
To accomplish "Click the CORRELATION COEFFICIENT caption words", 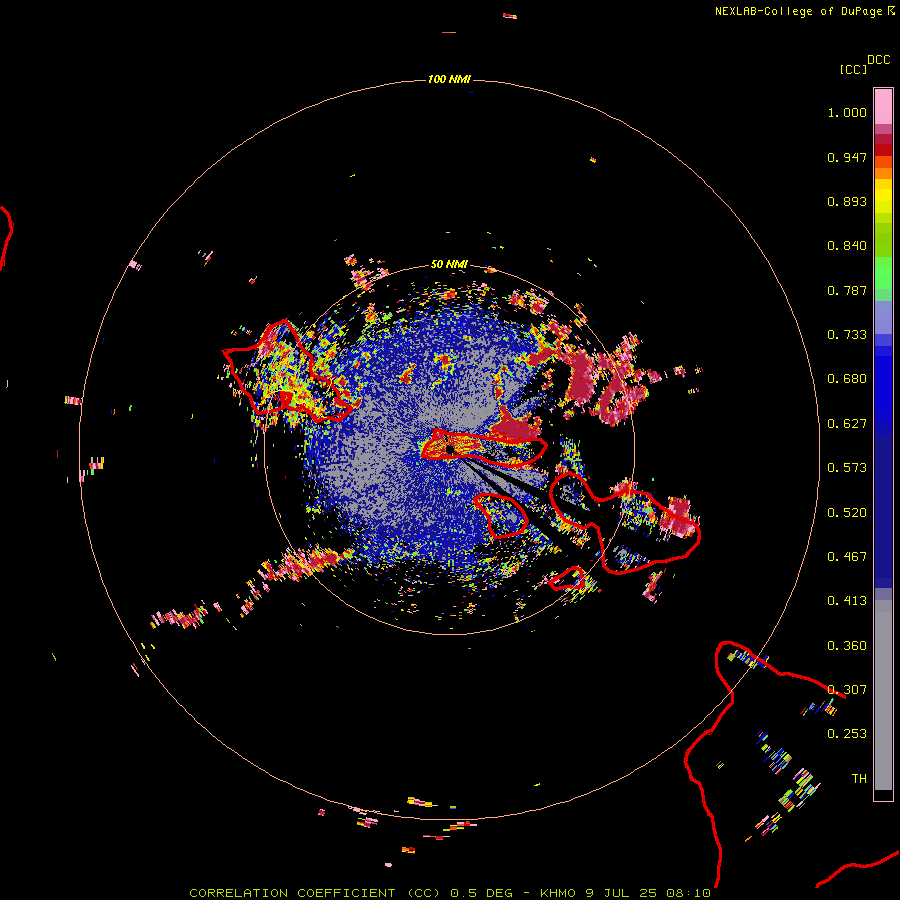I will click(x=292, y=893).
